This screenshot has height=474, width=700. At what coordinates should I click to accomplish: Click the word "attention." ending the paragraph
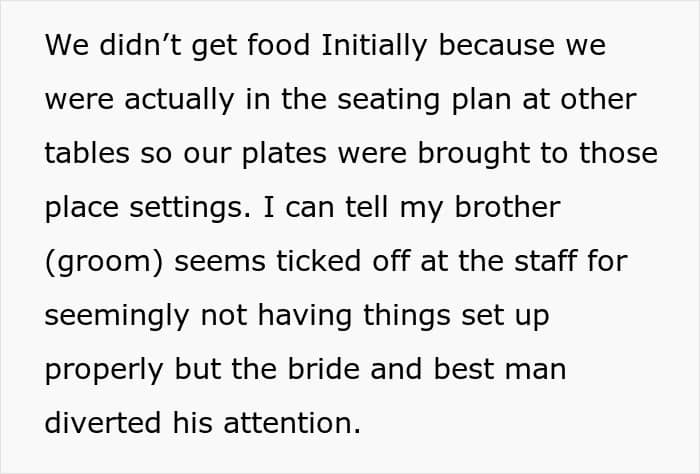coord(292,423)
